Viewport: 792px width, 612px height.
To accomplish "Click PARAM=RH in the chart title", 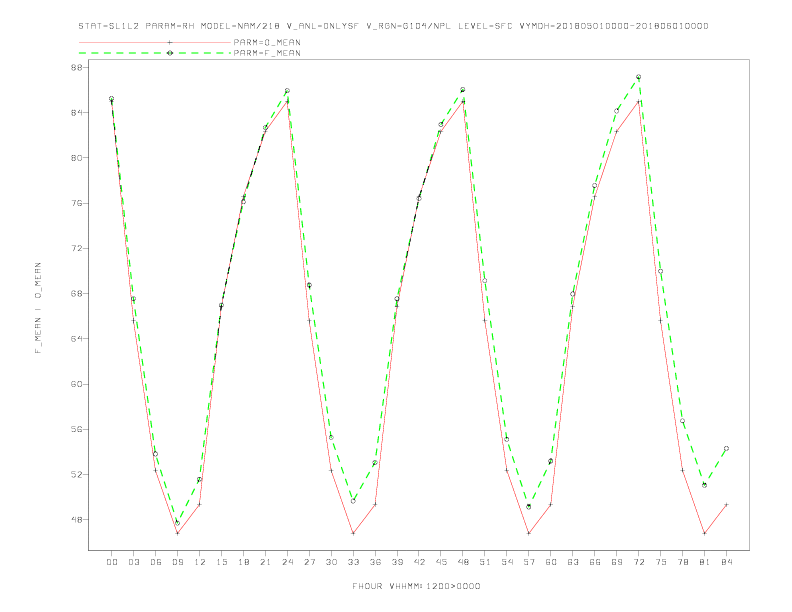I will coord(170,26).
